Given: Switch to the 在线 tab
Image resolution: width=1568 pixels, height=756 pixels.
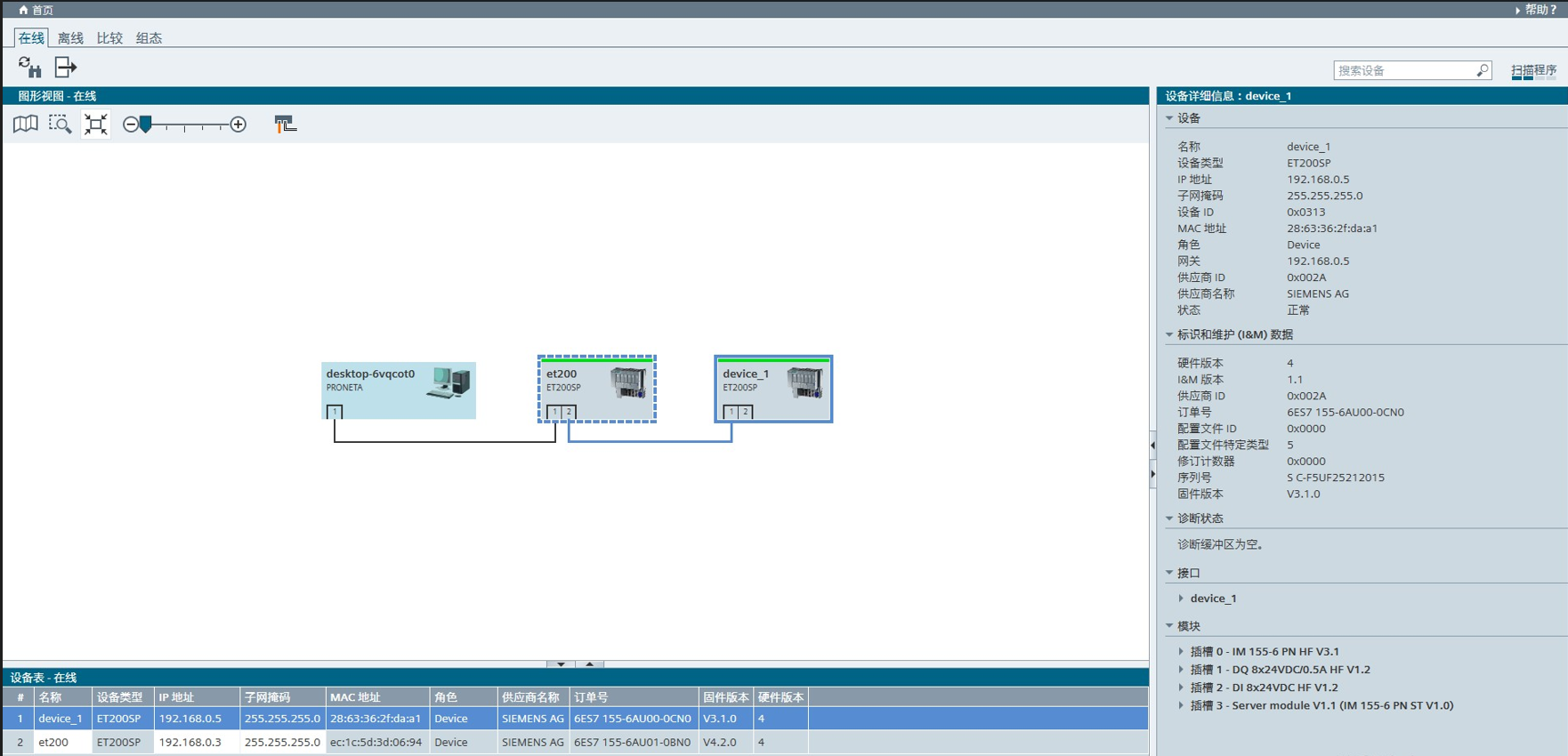Looking at the screenshot, I should click(31, 38).
